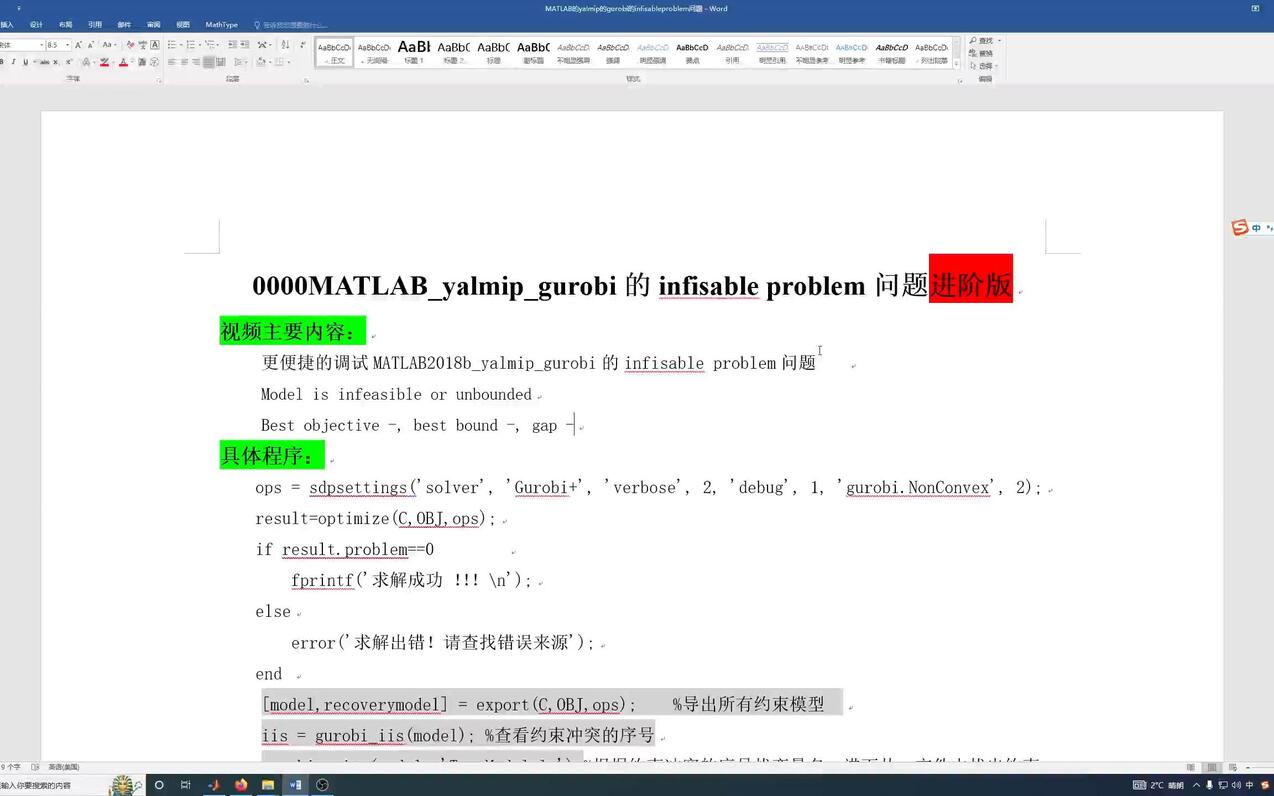The height and width of the screenshot is (796, 1274).
Task: Apply text highlight color
Action: [104, 62]
